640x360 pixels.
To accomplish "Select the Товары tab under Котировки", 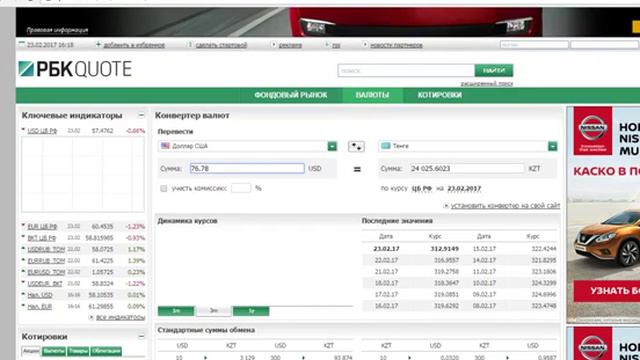I will [x=78, y=351].
